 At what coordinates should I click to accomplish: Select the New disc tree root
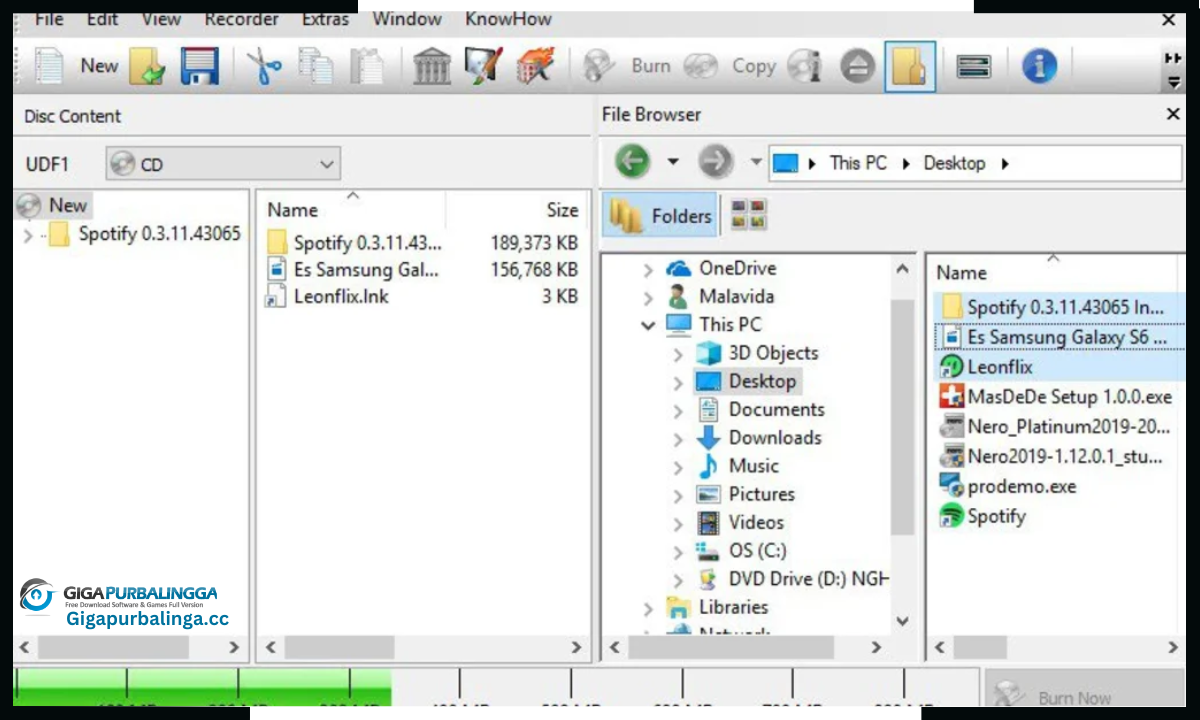[x=53, y=205]
